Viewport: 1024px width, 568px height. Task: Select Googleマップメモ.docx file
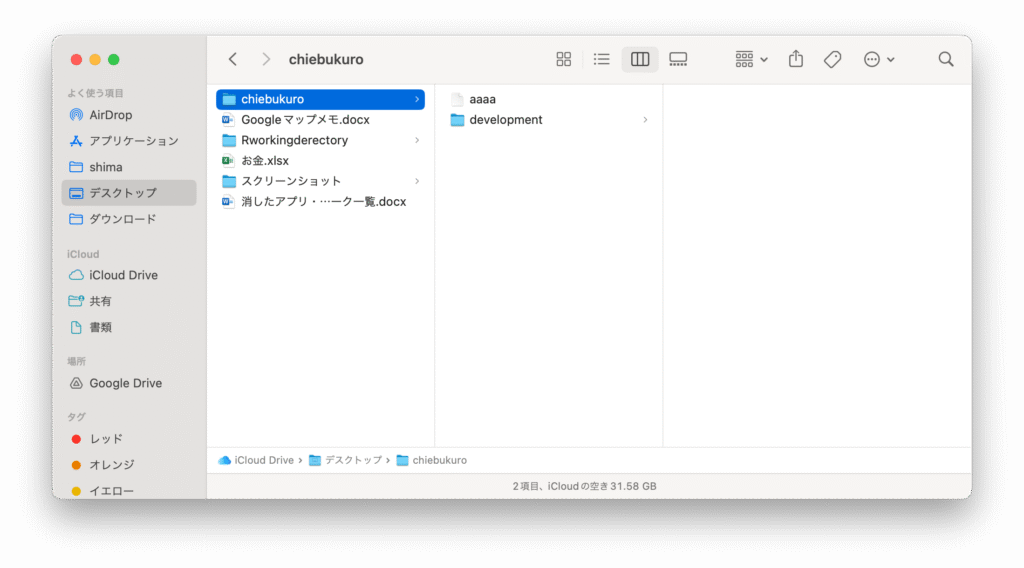tap(320, 119)
